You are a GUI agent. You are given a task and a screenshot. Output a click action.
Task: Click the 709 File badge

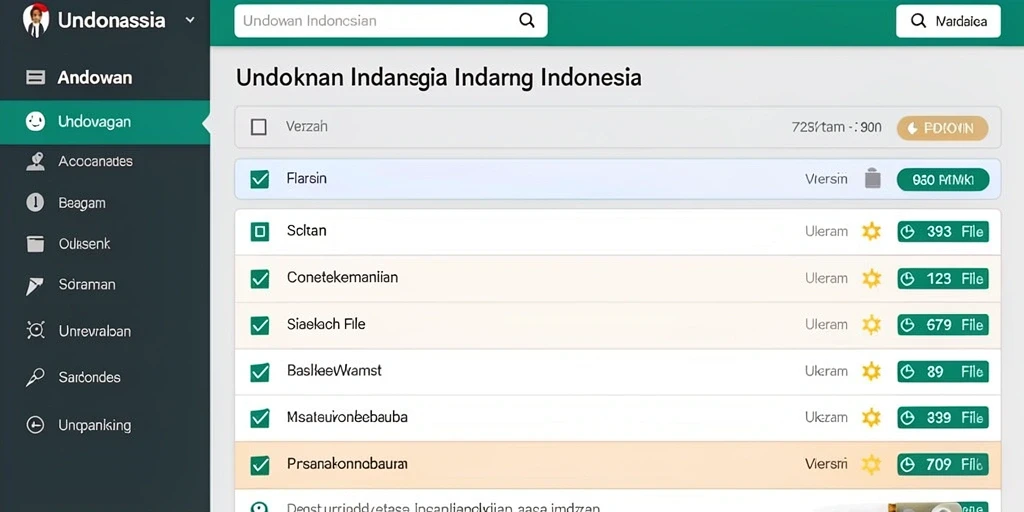coord(943,464)
